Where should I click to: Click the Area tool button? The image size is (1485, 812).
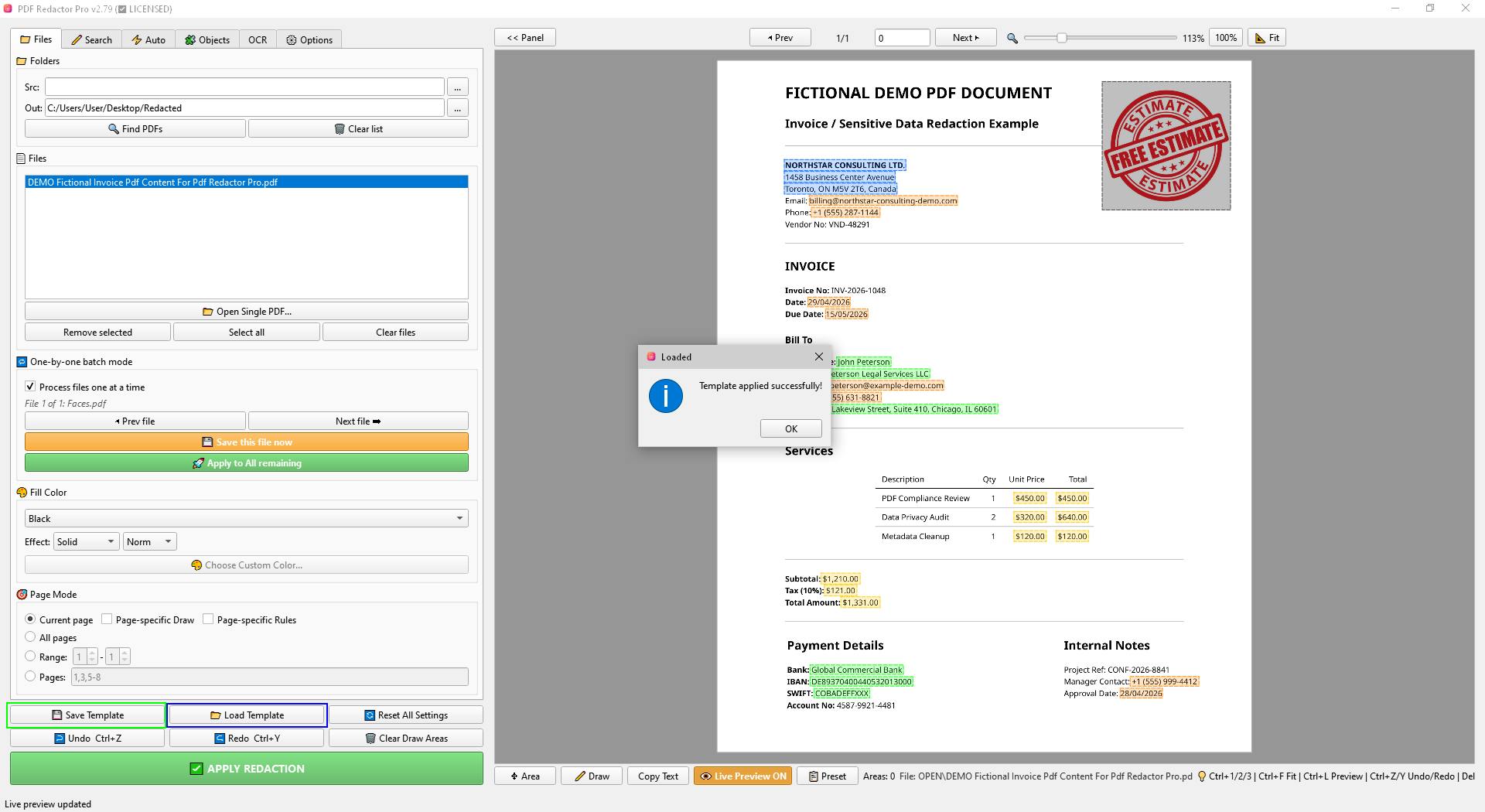(525, 776)
